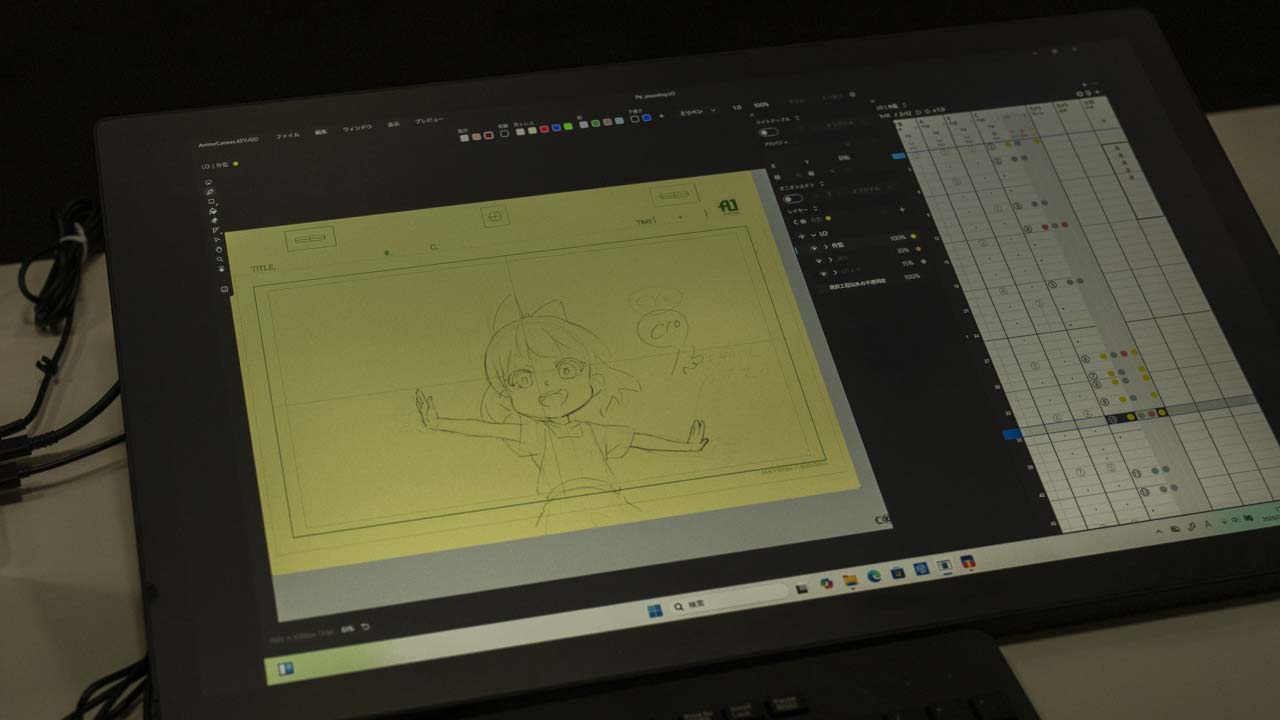Toggle the onion skin switch
The width and height of the screenshot is (1280, 720).
(x=792, y=198)
